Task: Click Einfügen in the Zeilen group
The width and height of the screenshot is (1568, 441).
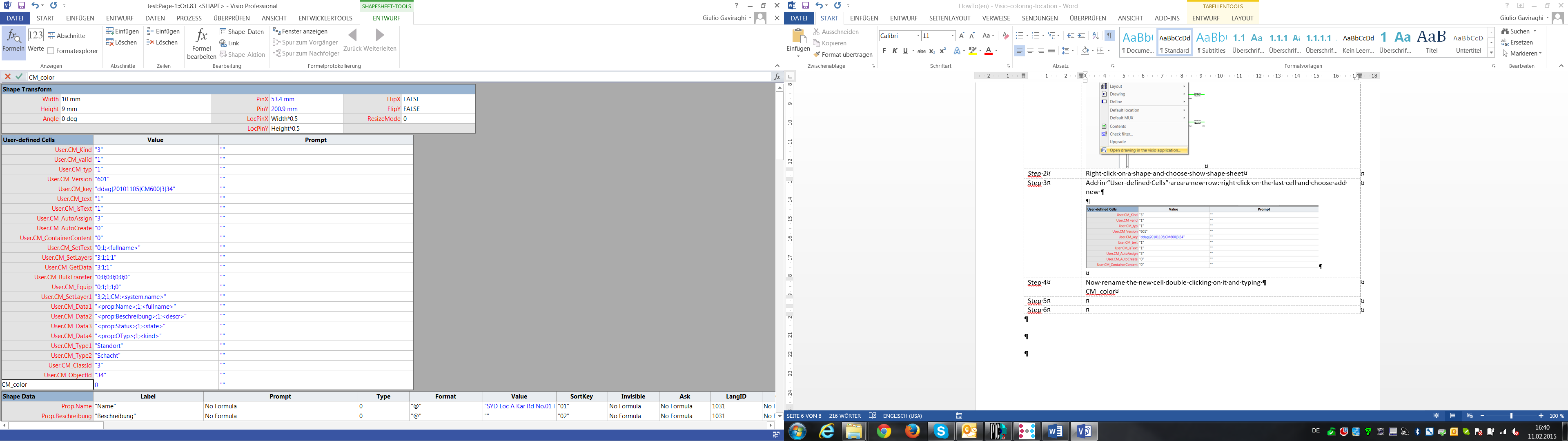Action: pos(163,31)
